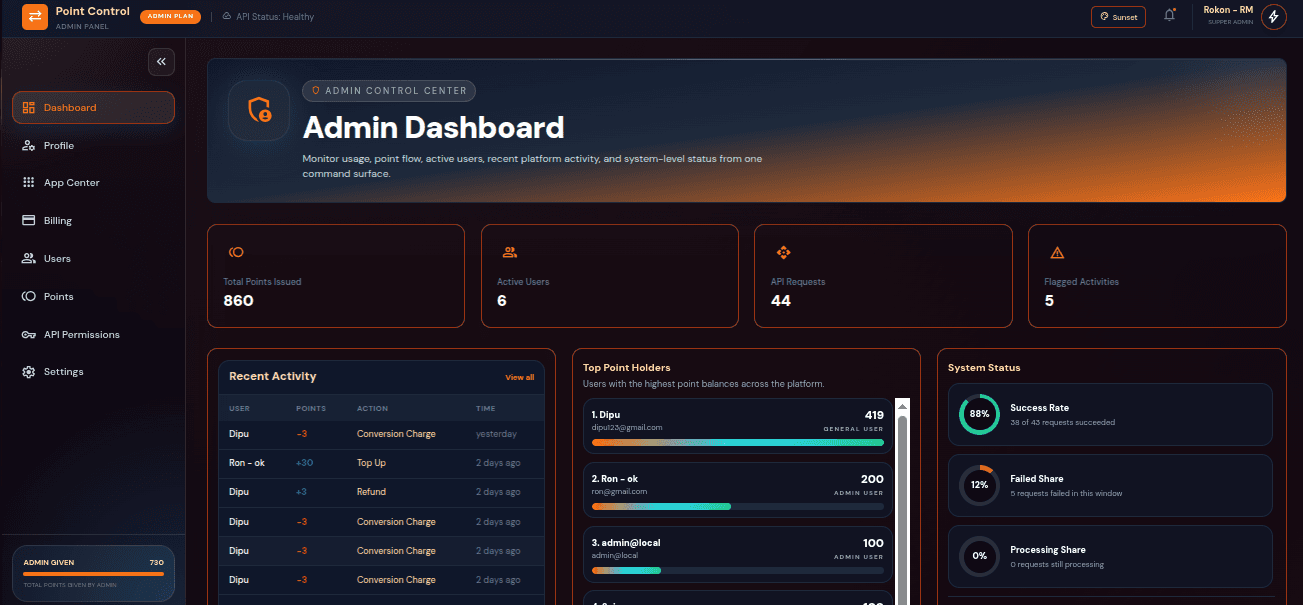
Task: Open the API Requests card
Action: (883, 276)
